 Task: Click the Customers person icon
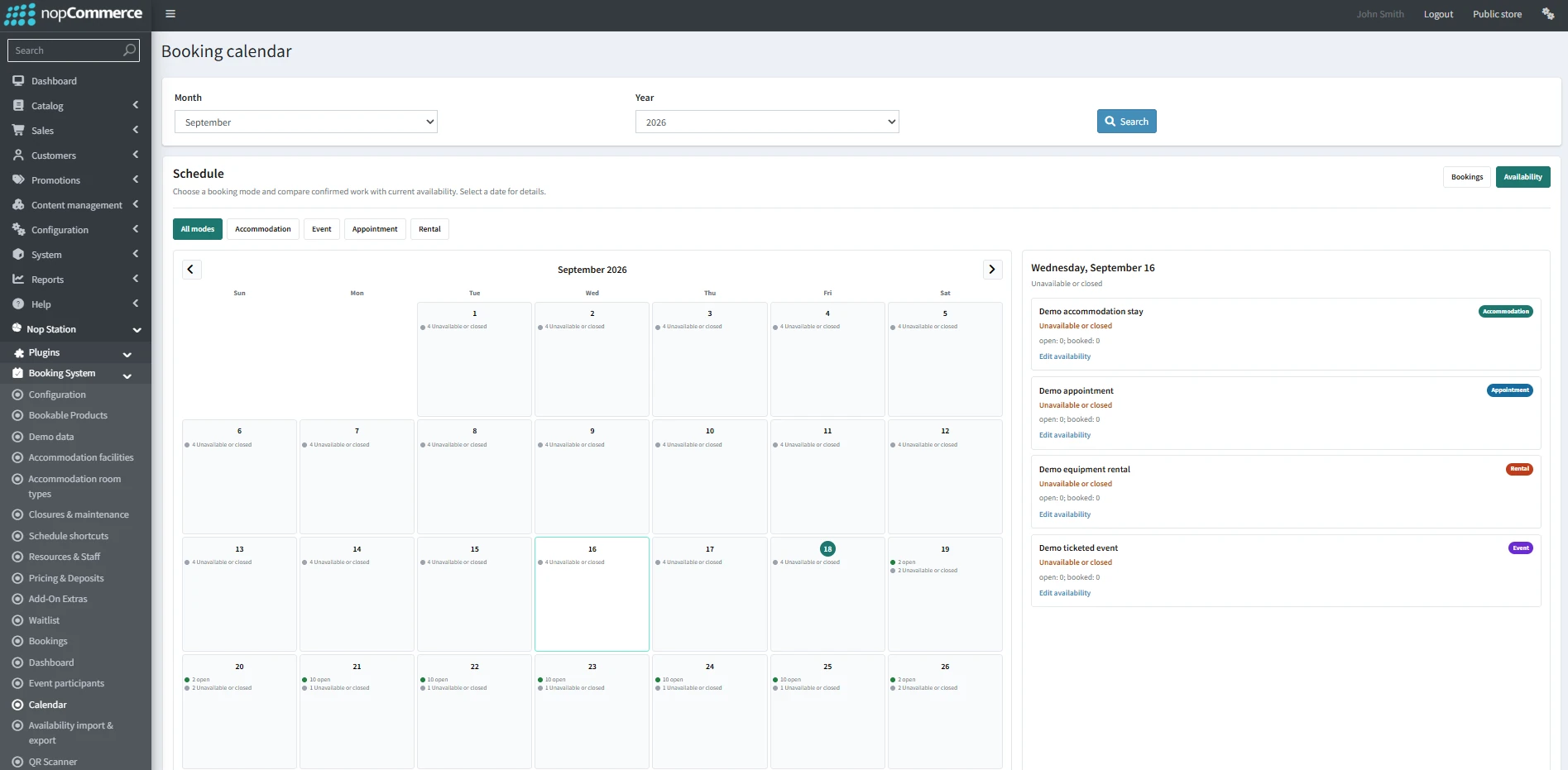[18, 155]
